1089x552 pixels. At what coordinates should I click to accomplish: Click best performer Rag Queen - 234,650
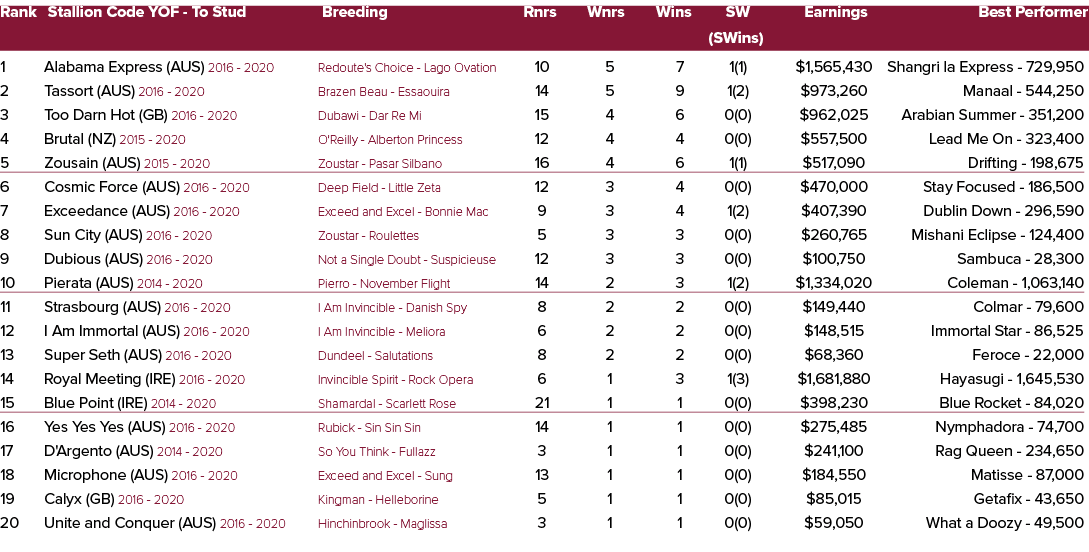click(x=1009, y=451)
